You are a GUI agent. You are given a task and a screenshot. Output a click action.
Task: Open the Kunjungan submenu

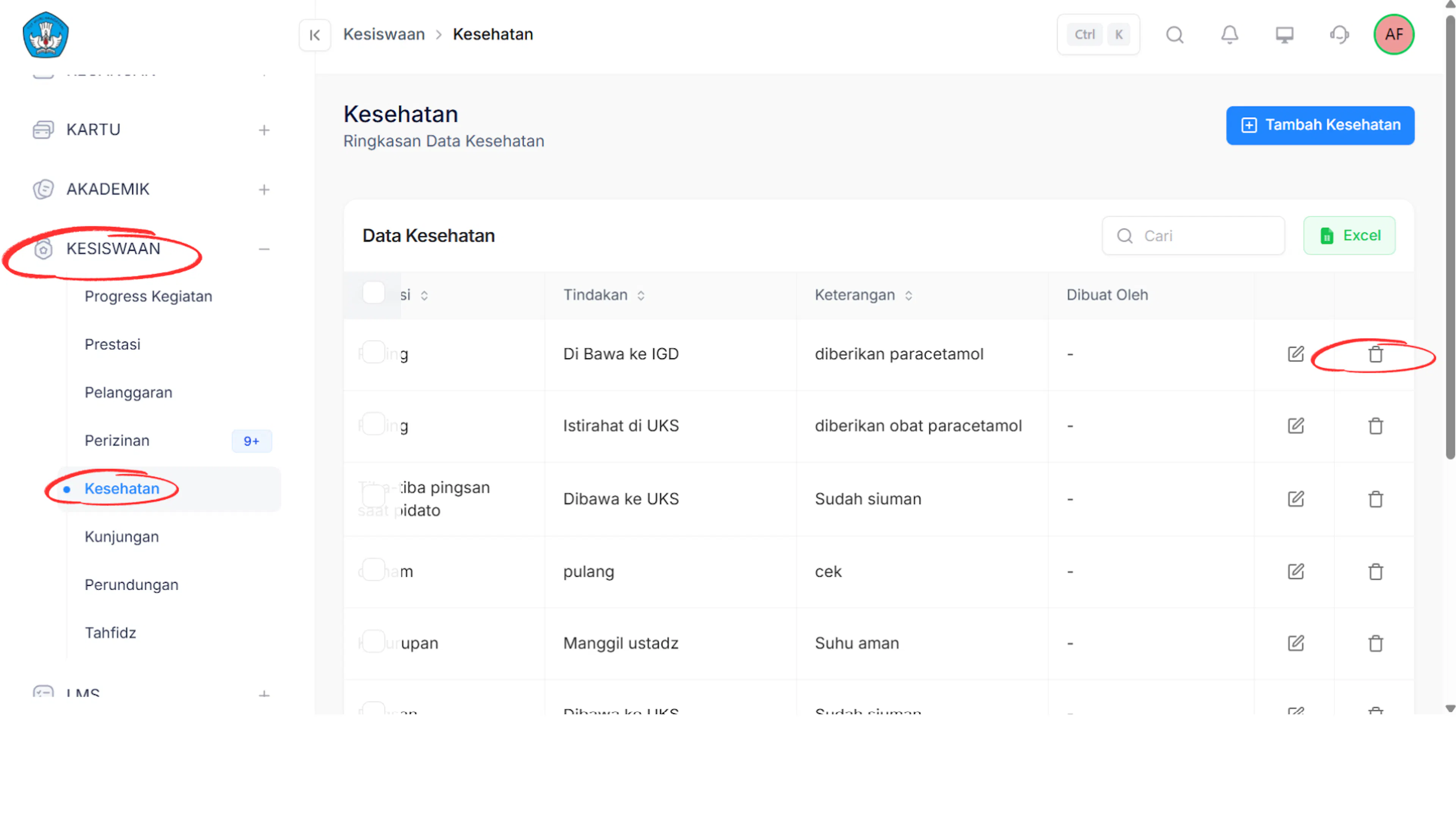[121, 537]
